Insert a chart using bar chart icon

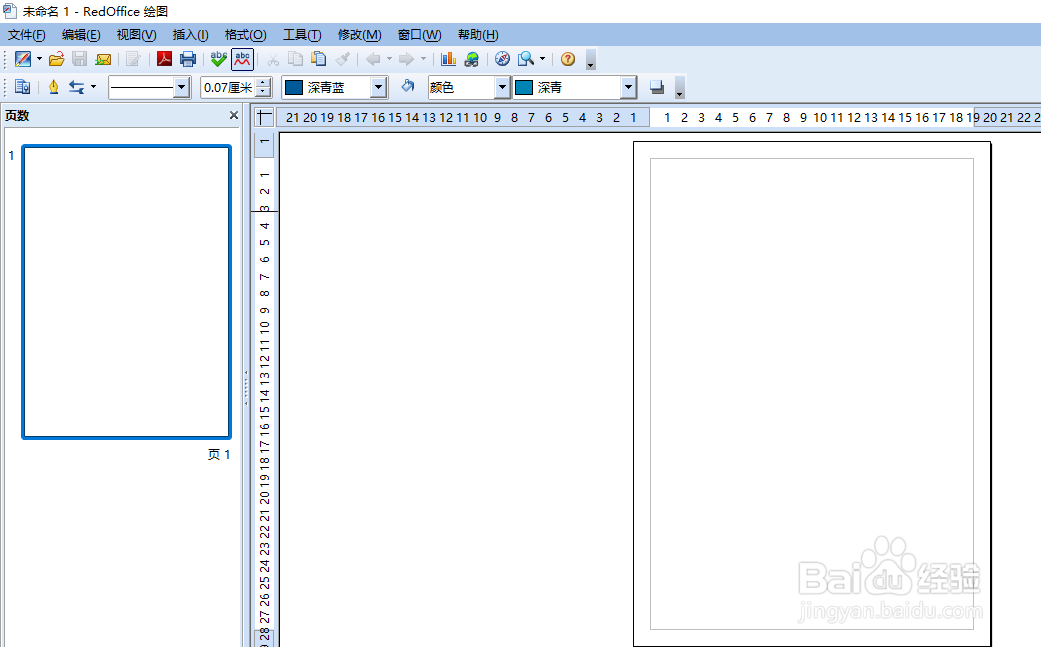point(448,59)
